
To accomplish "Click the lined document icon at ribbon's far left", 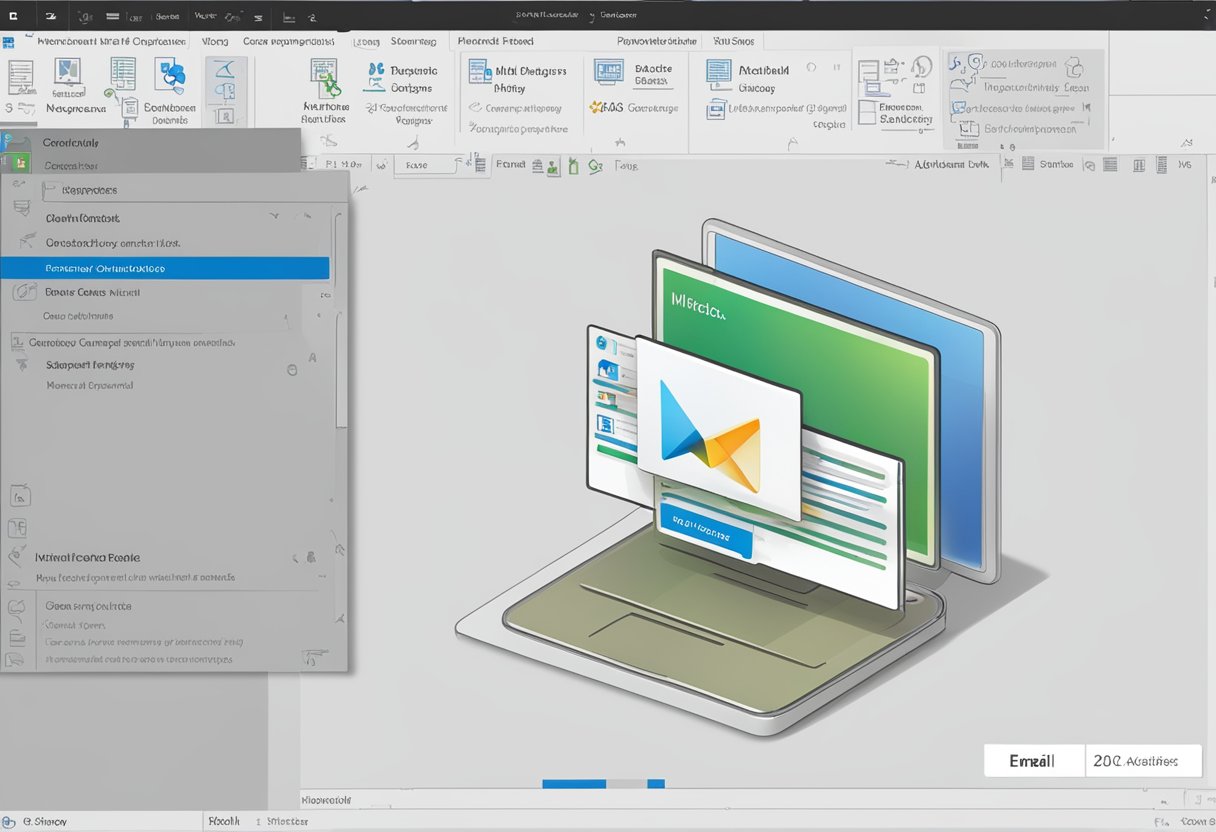I will coord(20,76).
